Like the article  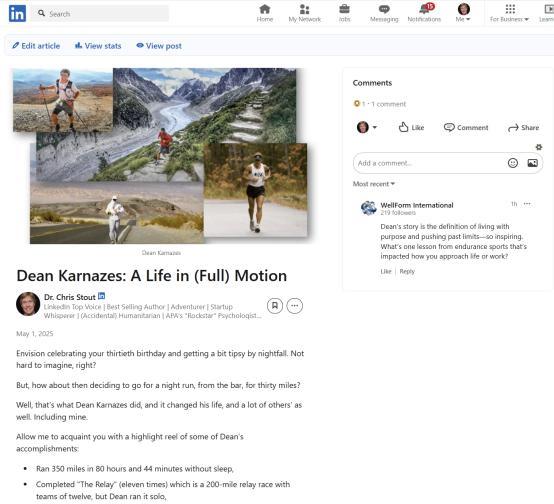(411, 127)
